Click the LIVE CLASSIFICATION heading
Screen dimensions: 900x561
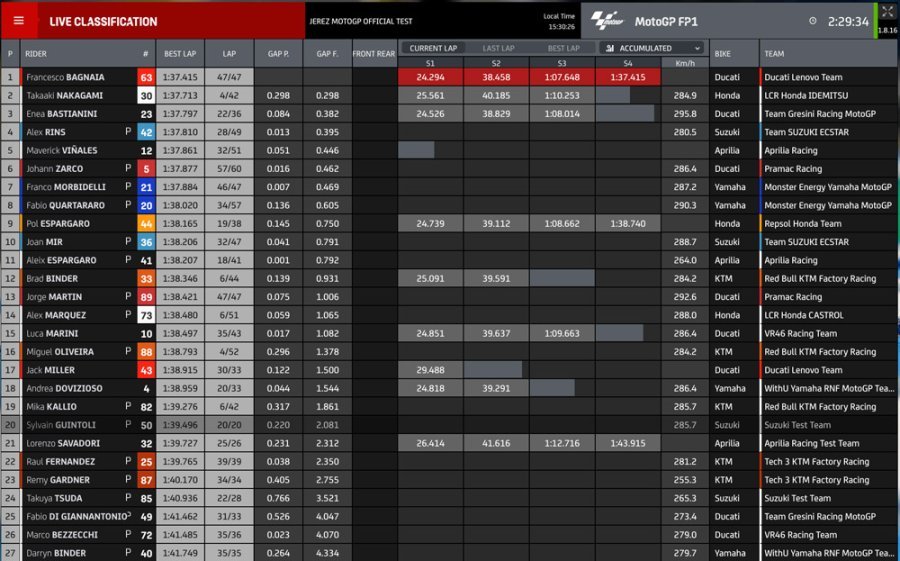(103, 22)
